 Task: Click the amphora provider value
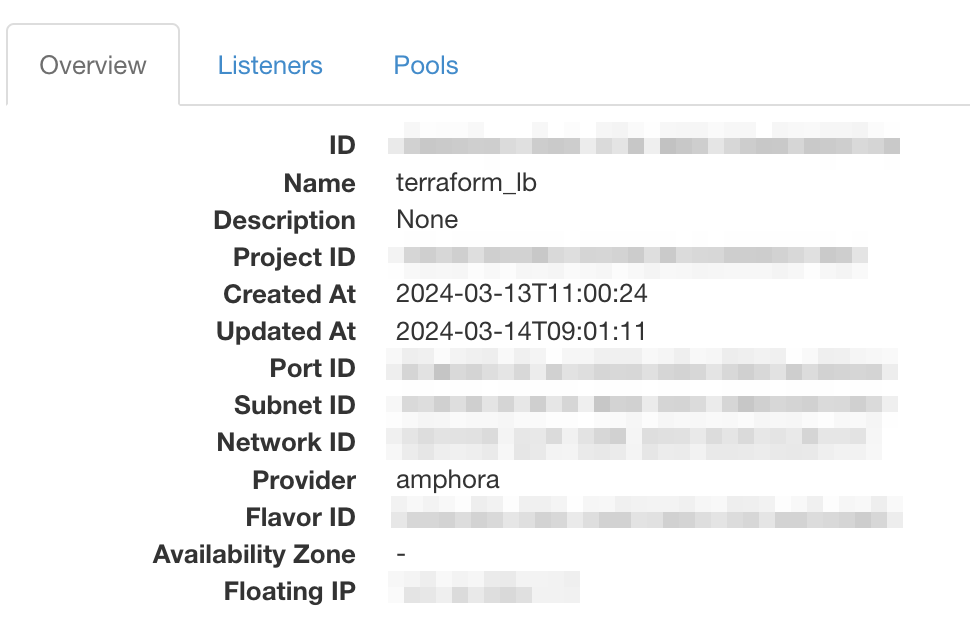click(447, 480)
